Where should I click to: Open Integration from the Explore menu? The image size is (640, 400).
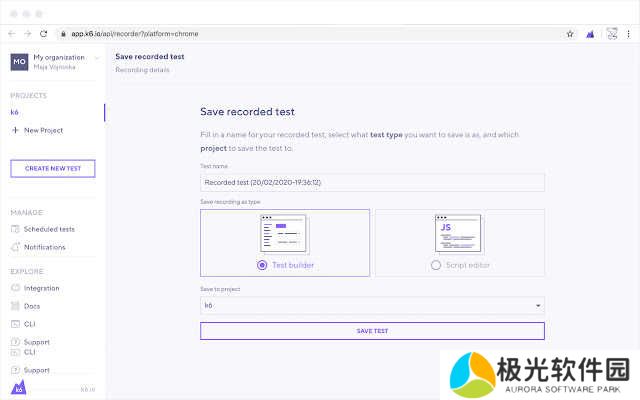tap(41, 288)
